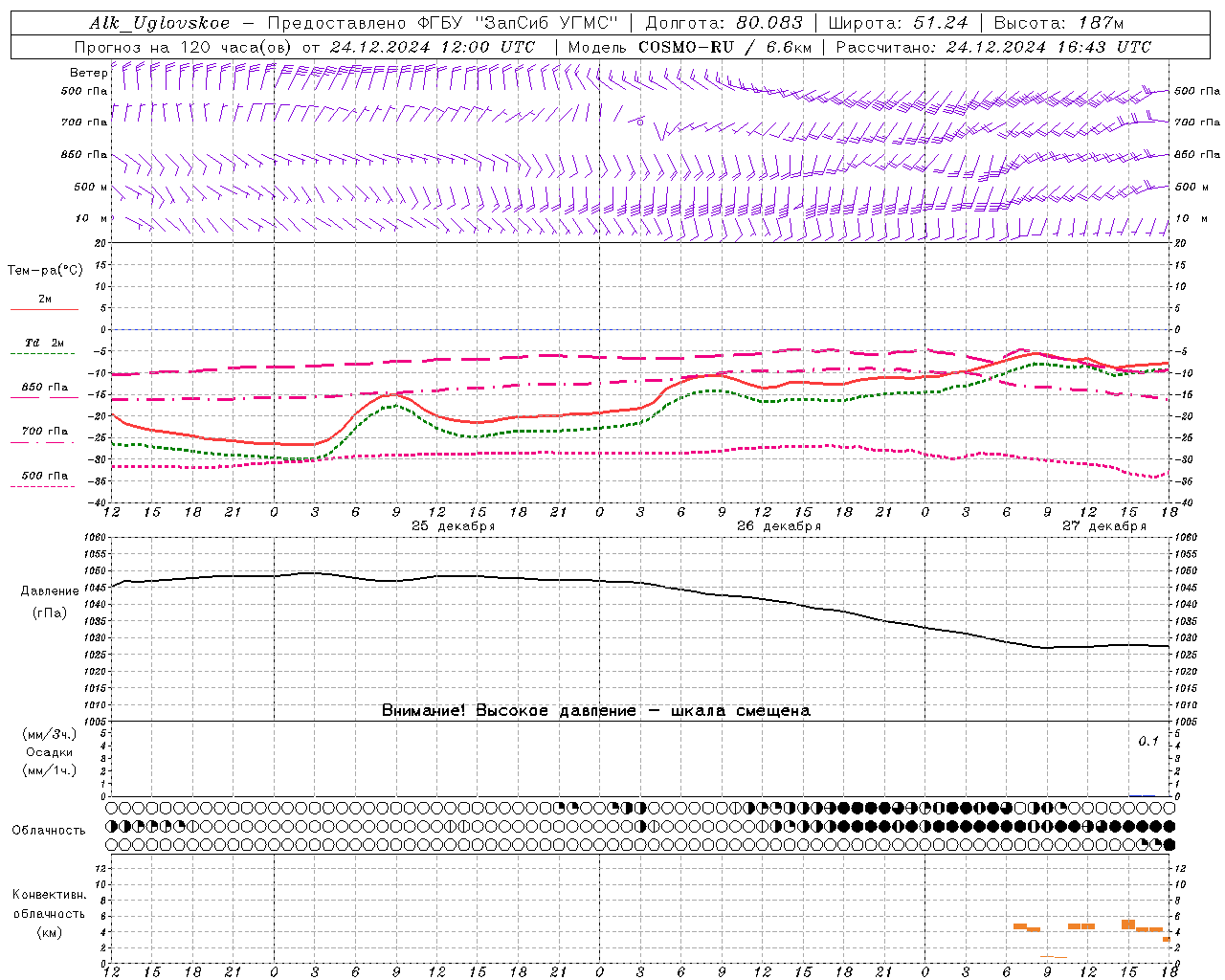
Task: Click the Td 2м legend entry
Action: click(44, 343)
